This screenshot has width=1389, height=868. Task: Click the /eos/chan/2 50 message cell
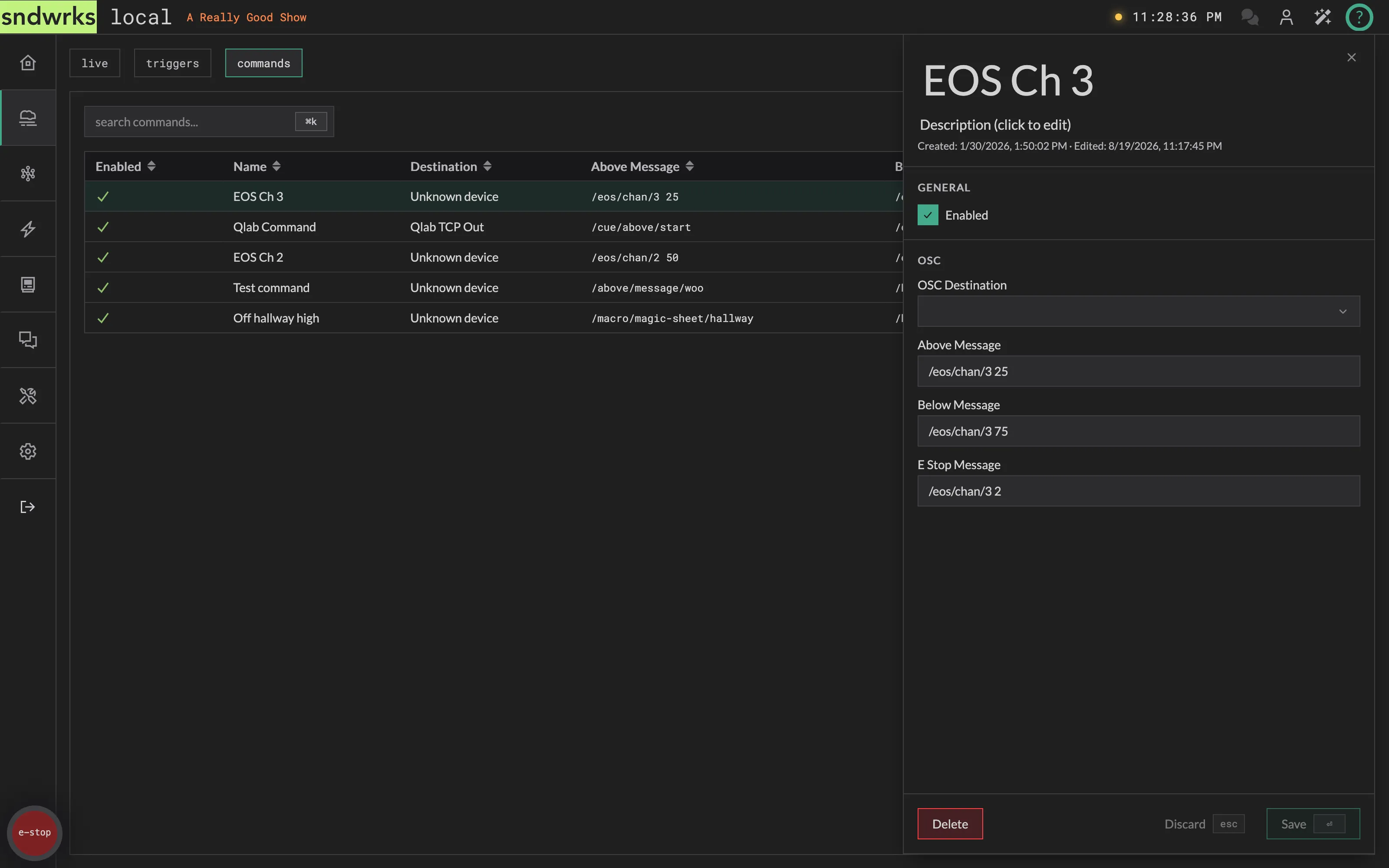pyautogui.click(x=635, y=258)
